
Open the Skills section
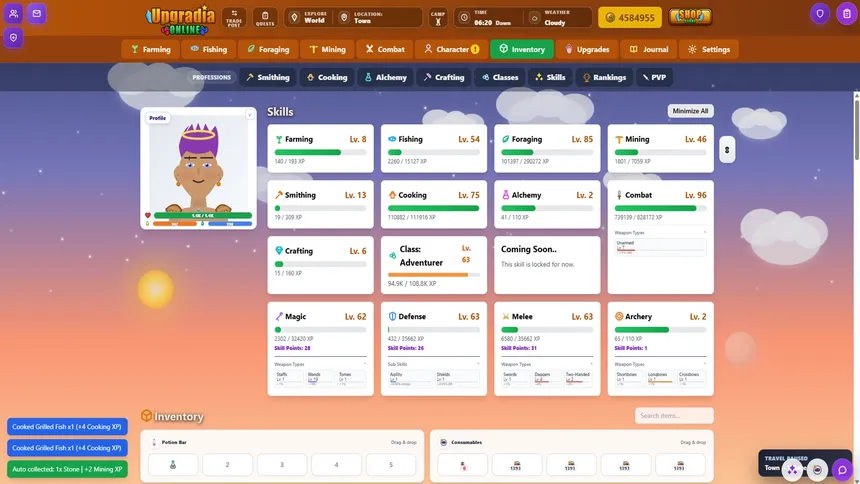(x=550, y=77)
